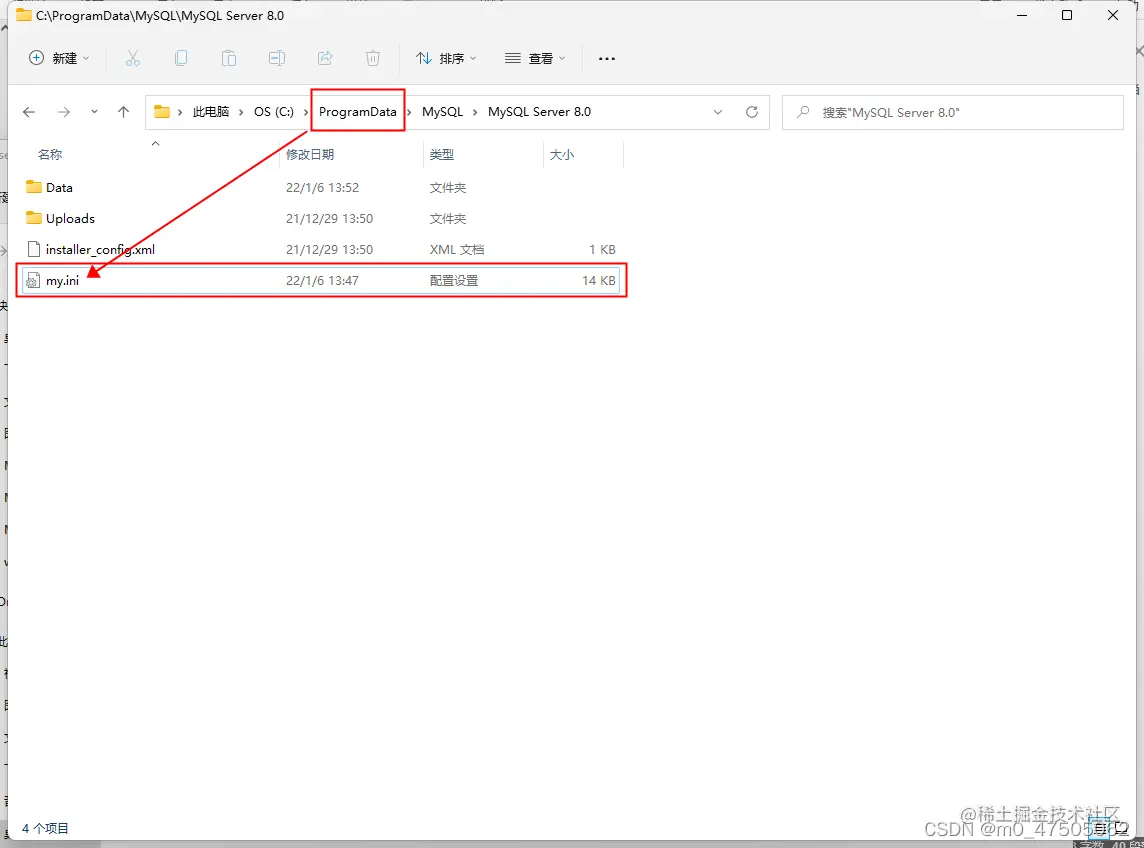Click the 4 个项目 status text
Screen dimensions: 1144x848
coord(45,828)
